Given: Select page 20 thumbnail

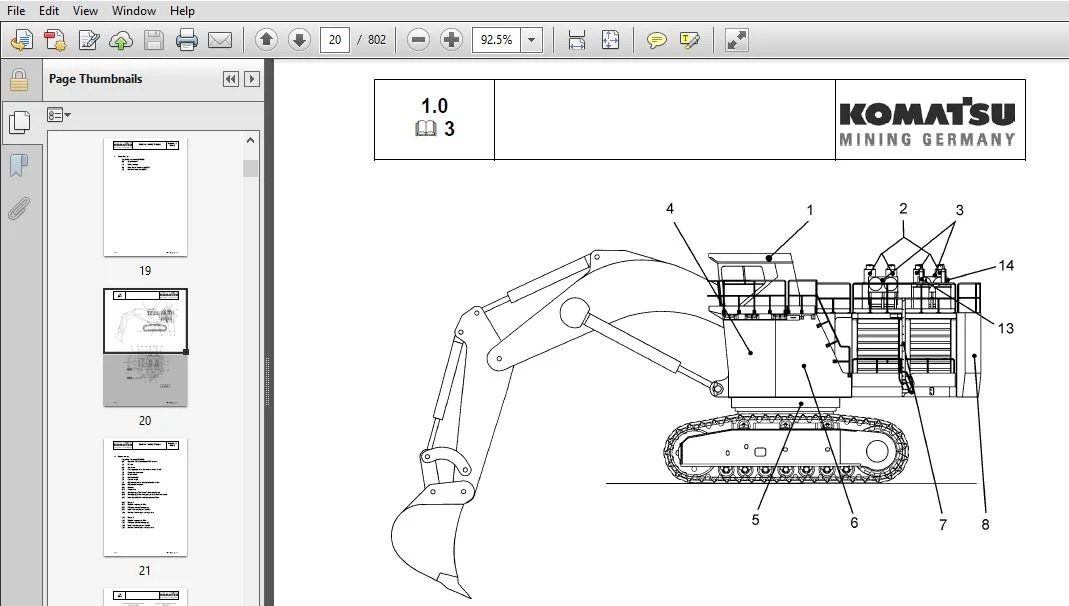Looking at the screenshot, I should pyautogui.click(x=145, y=347).
